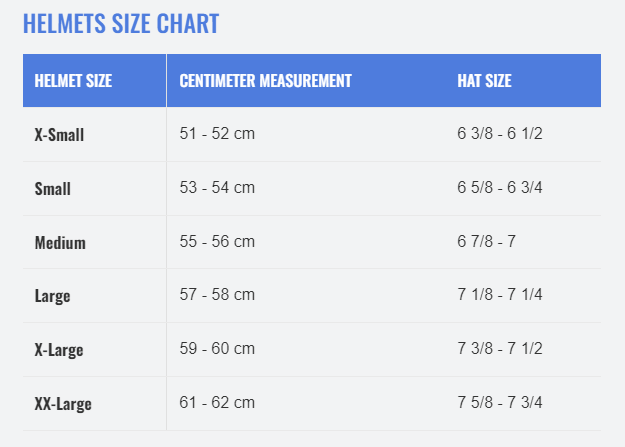625x447 pixels.
Task: Select the Hat Size column header
Action: 484,81
